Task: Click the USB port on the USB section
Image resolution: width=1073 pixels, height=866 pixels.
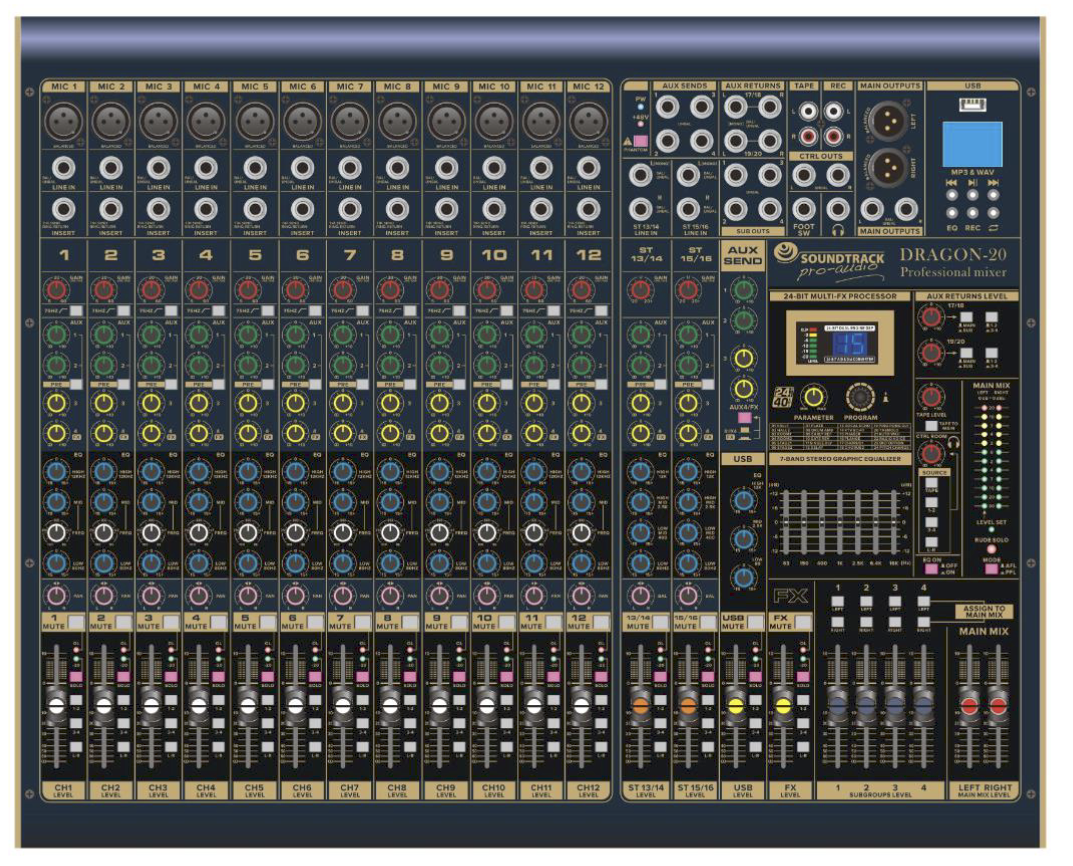Action: pos(972,105)
